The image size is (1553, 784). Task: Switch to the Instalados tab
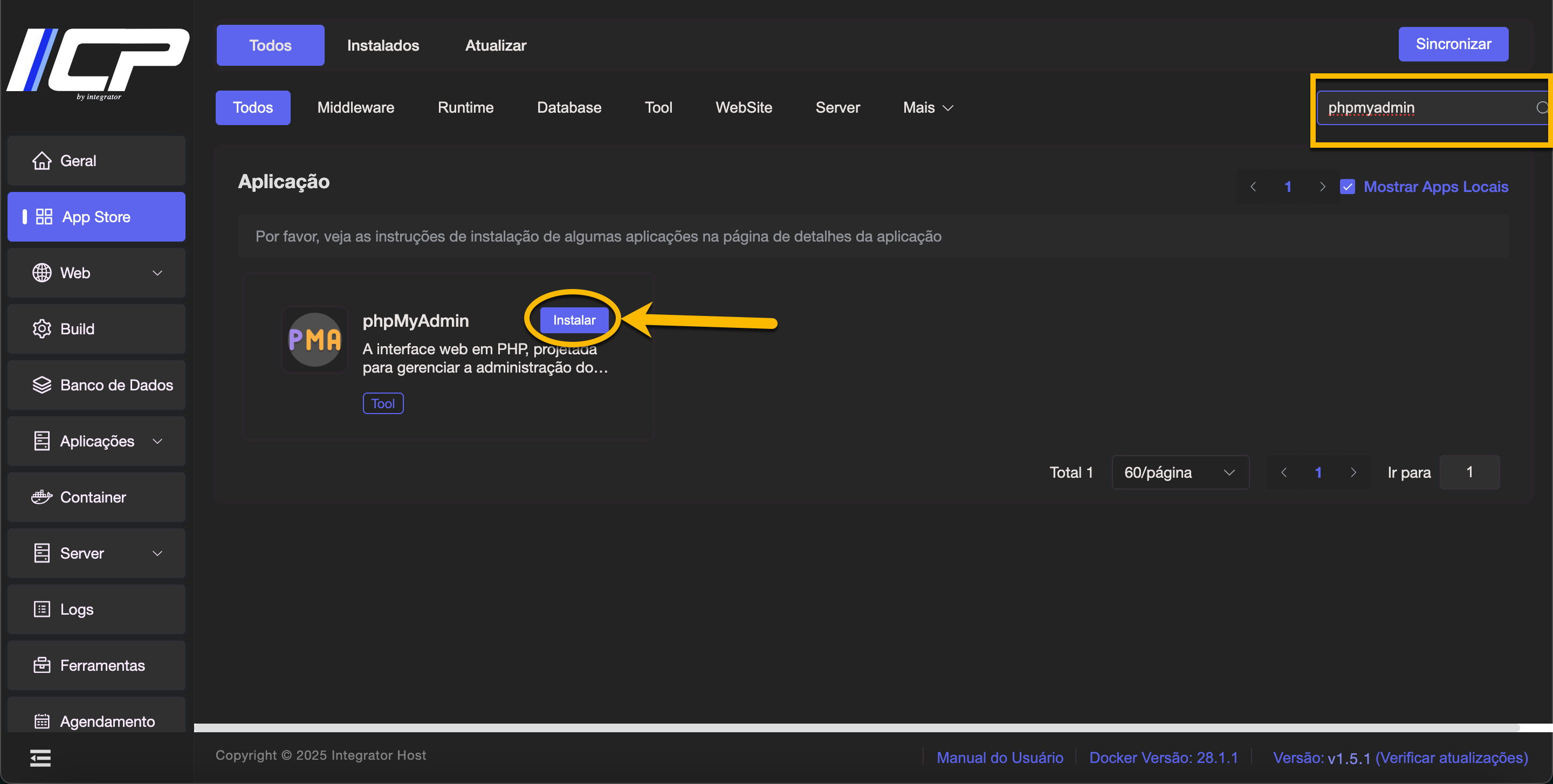(x=383, y=45)
